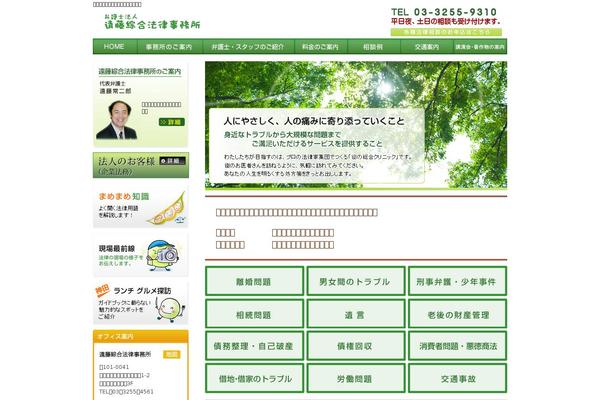The height and width of the screenshot is (400, 600).
Task: Click the オフィス案内 orange header
Action: (141, 336)
